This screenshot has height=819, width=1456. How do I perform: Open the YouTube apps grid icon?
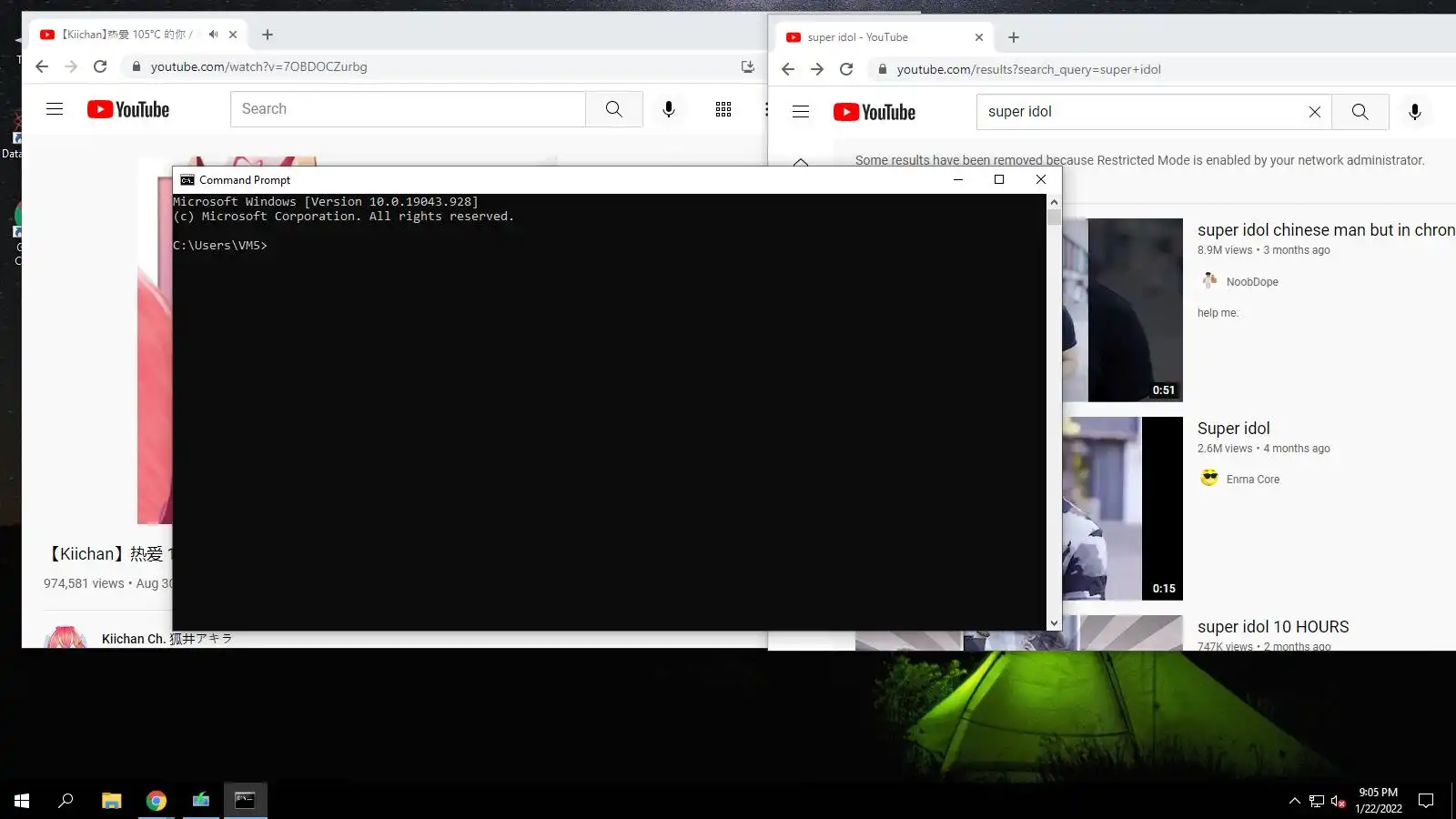click(x=723, y=109)
